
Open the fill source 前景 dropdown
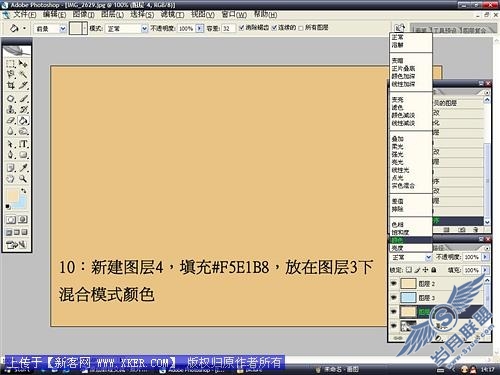tap(62, 29)
